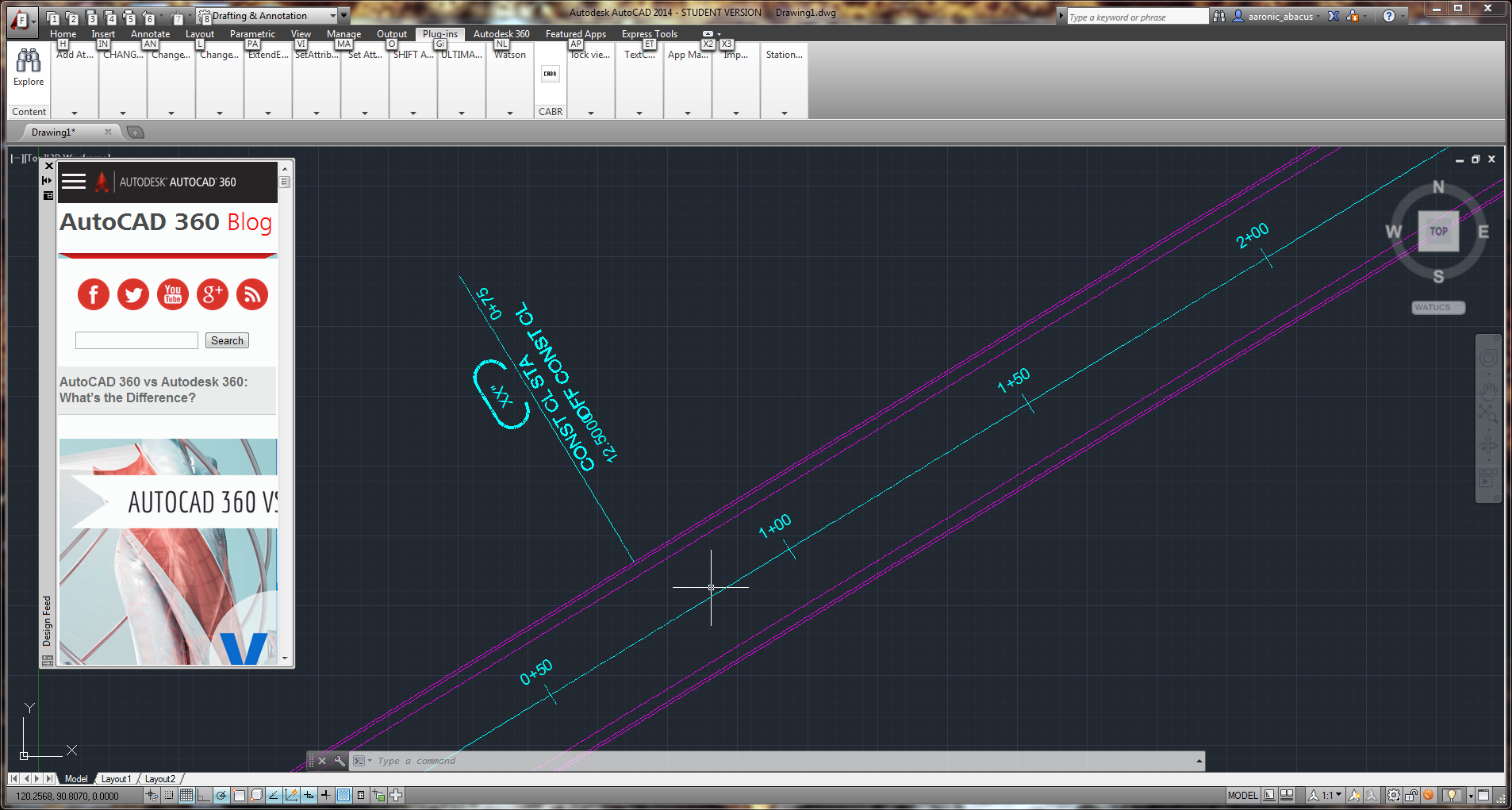Toggle Polar Tracking in the status bar
Screen dimensions: 1512x810
221,796
